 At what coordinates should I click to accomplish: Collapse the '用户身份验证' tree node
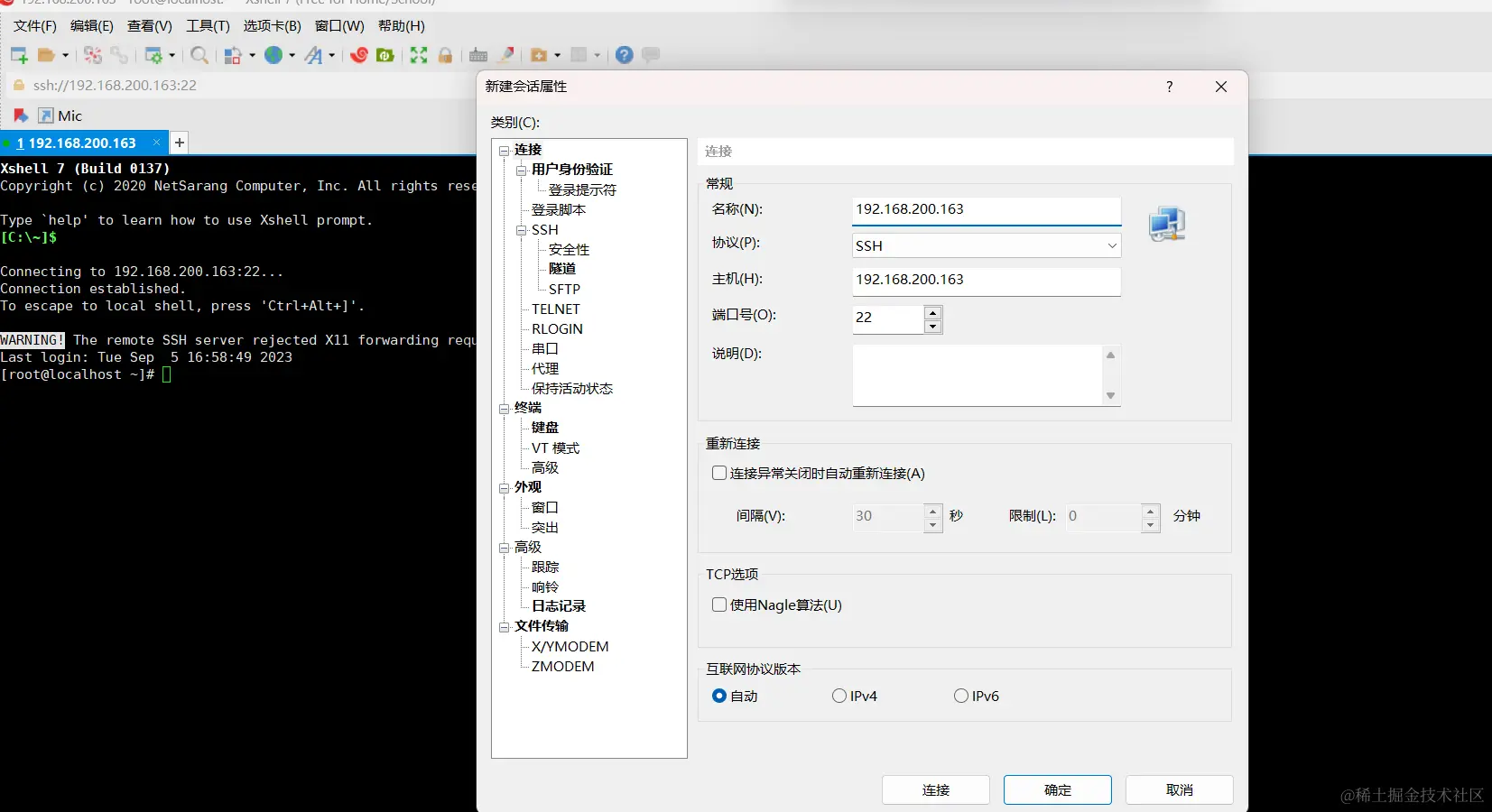point(521,171)
